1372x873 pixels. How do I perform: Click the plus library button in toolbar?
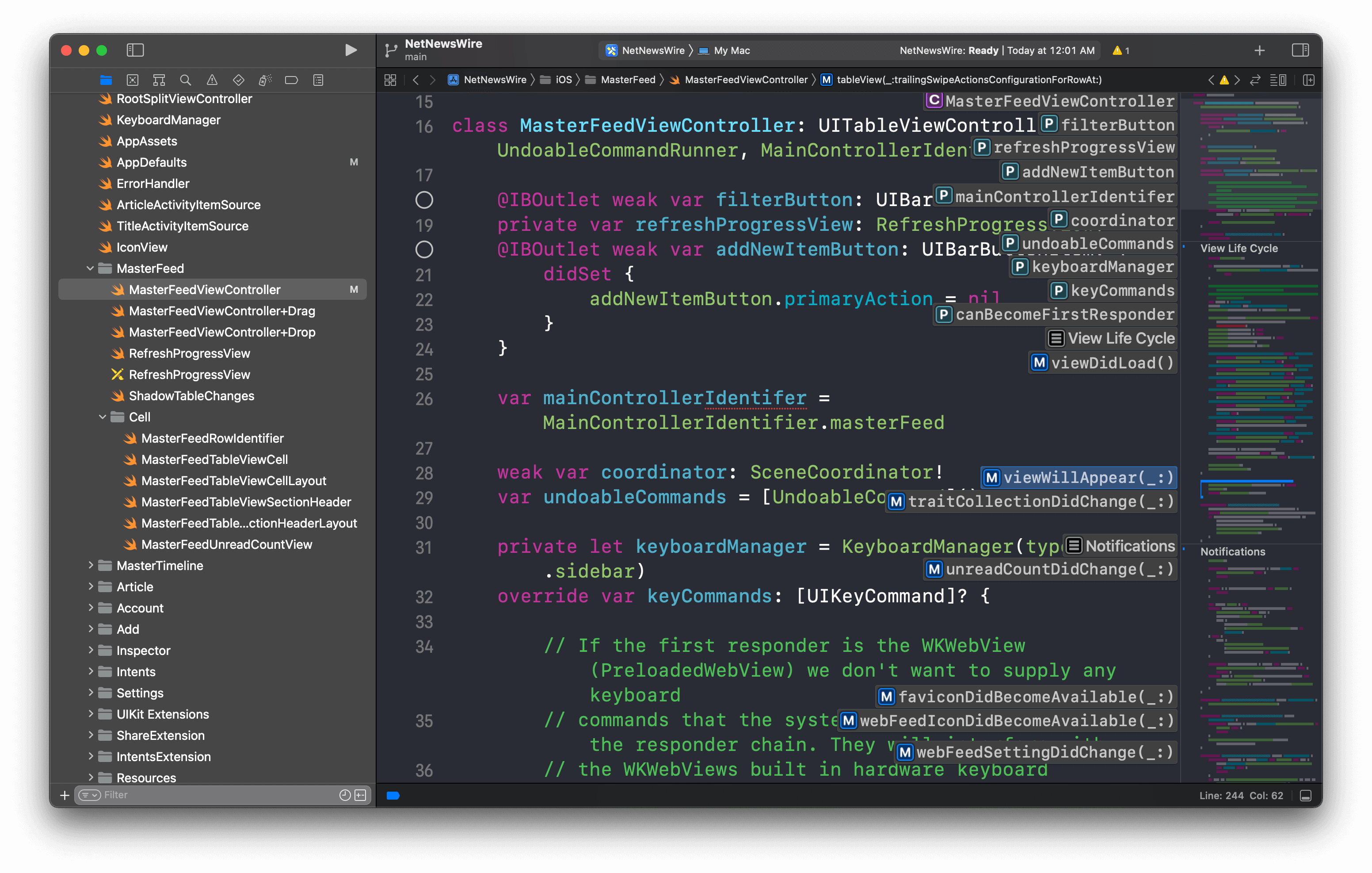click(x=1260, y=50)
